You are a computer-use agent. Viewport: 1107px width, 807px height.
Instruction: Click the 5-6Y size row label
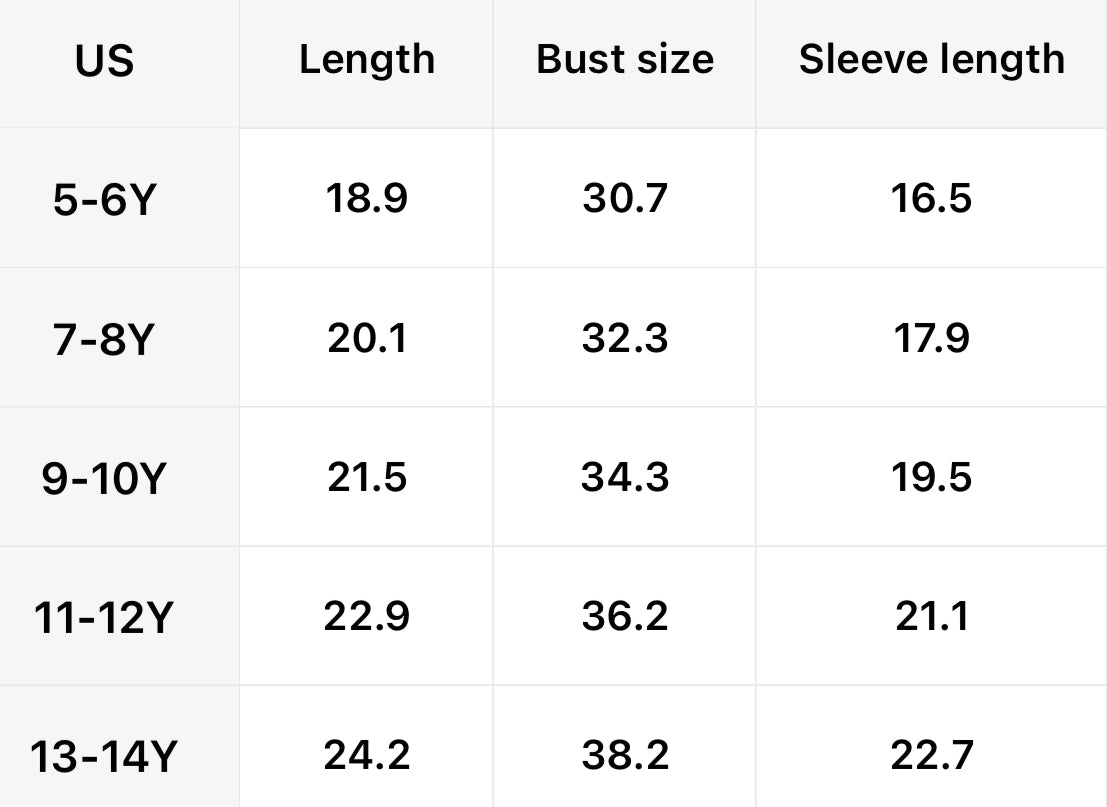point(104,200)
